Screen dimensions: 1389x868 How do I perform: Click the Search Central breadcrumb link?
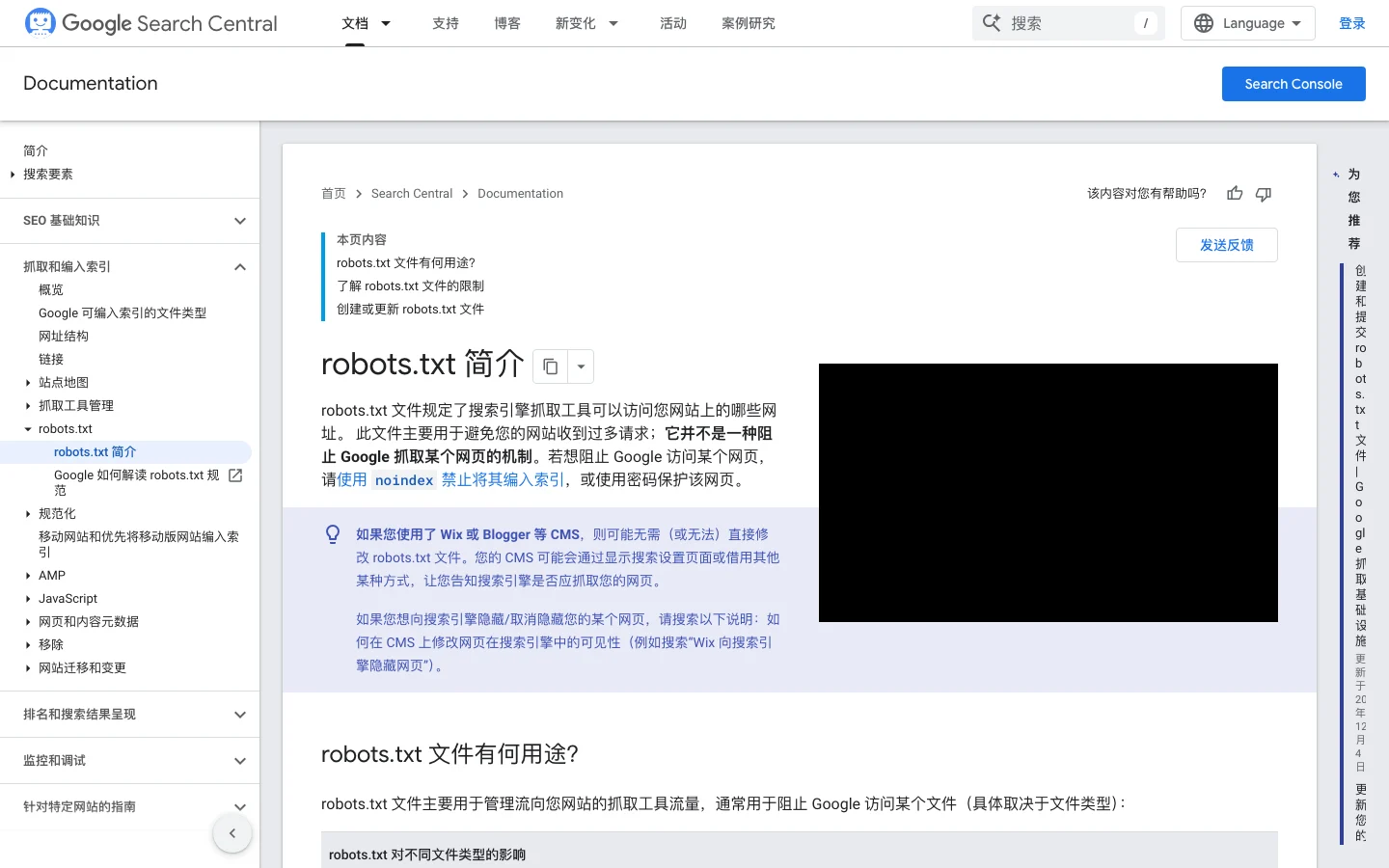(412, 194)
